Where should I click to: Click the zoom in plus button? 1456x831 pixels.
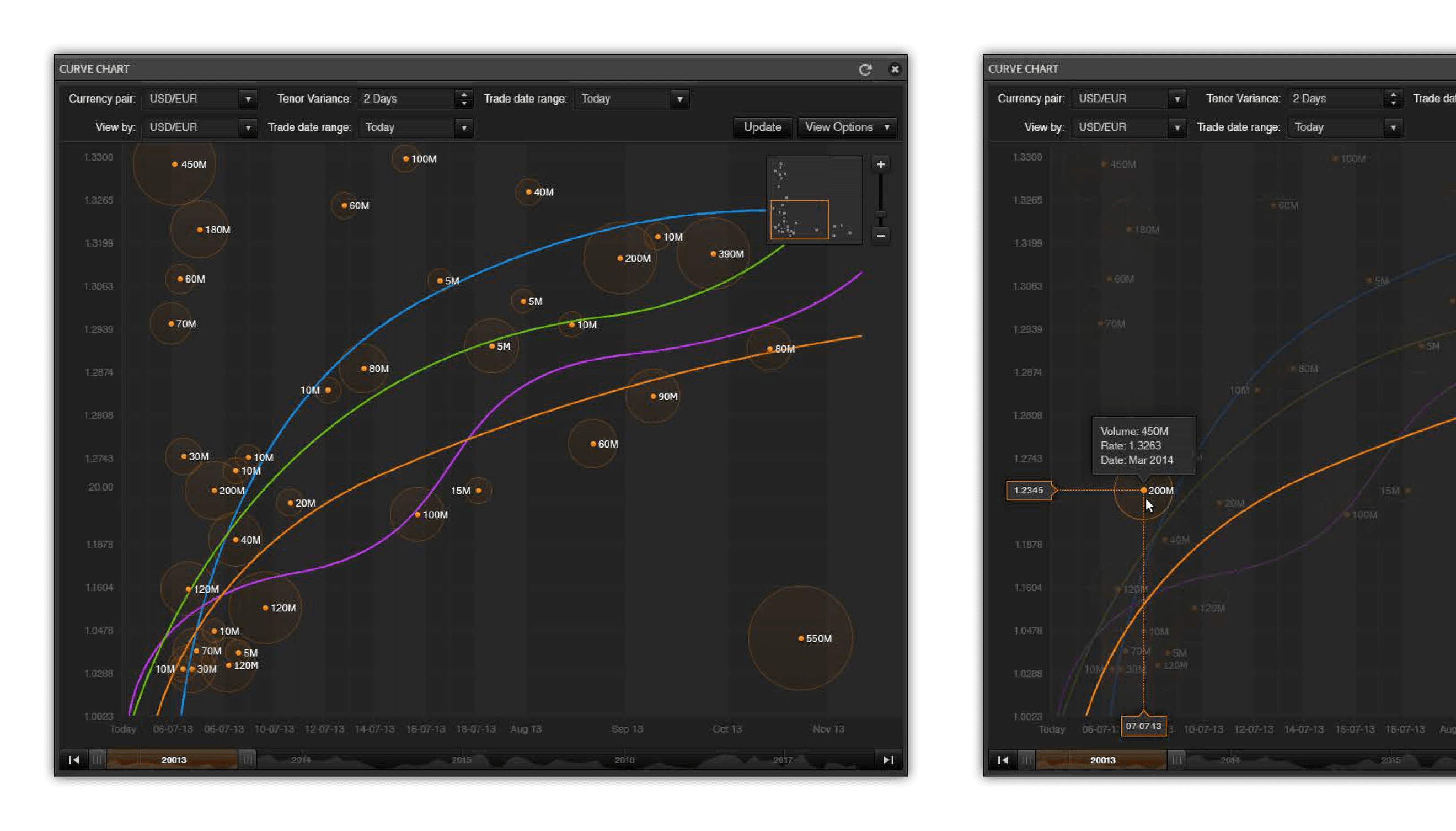click(881, 164)
